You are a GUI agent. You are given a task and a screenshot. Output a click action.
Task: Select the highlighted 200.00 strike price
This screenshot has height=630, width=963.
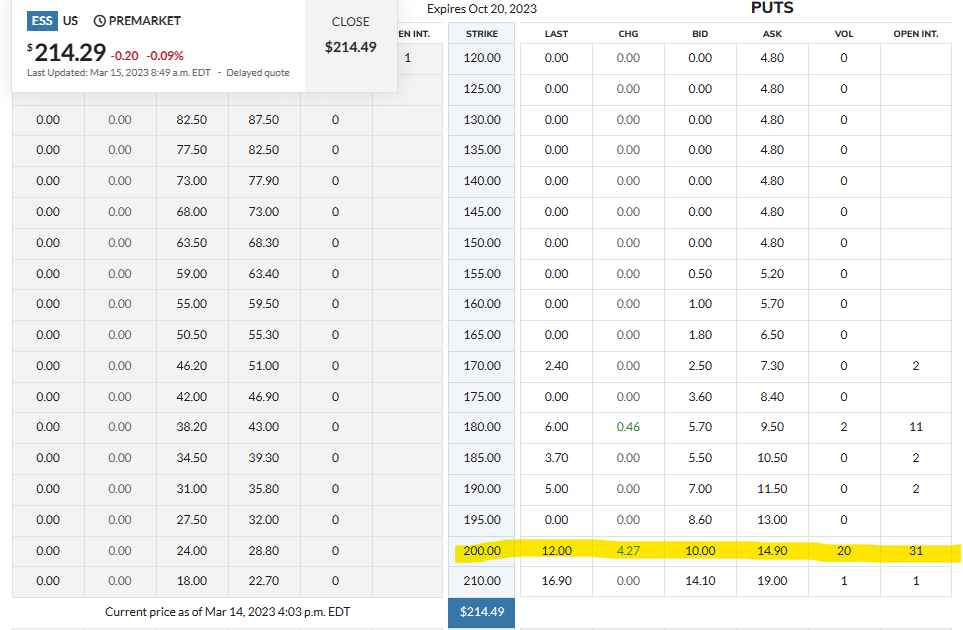coord(481,551)
